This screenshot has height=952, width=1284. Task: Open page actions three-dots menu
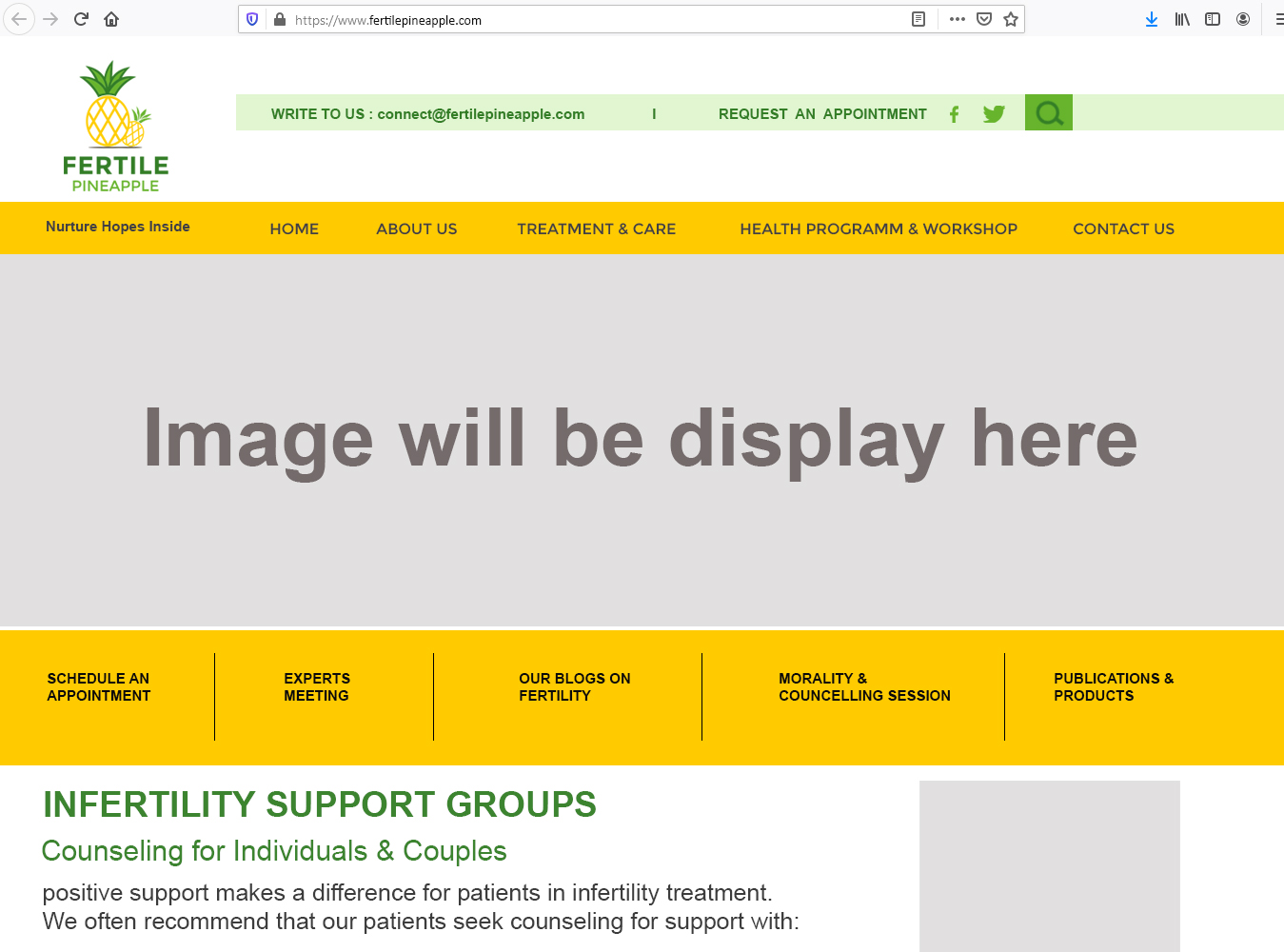pos(958,19)
